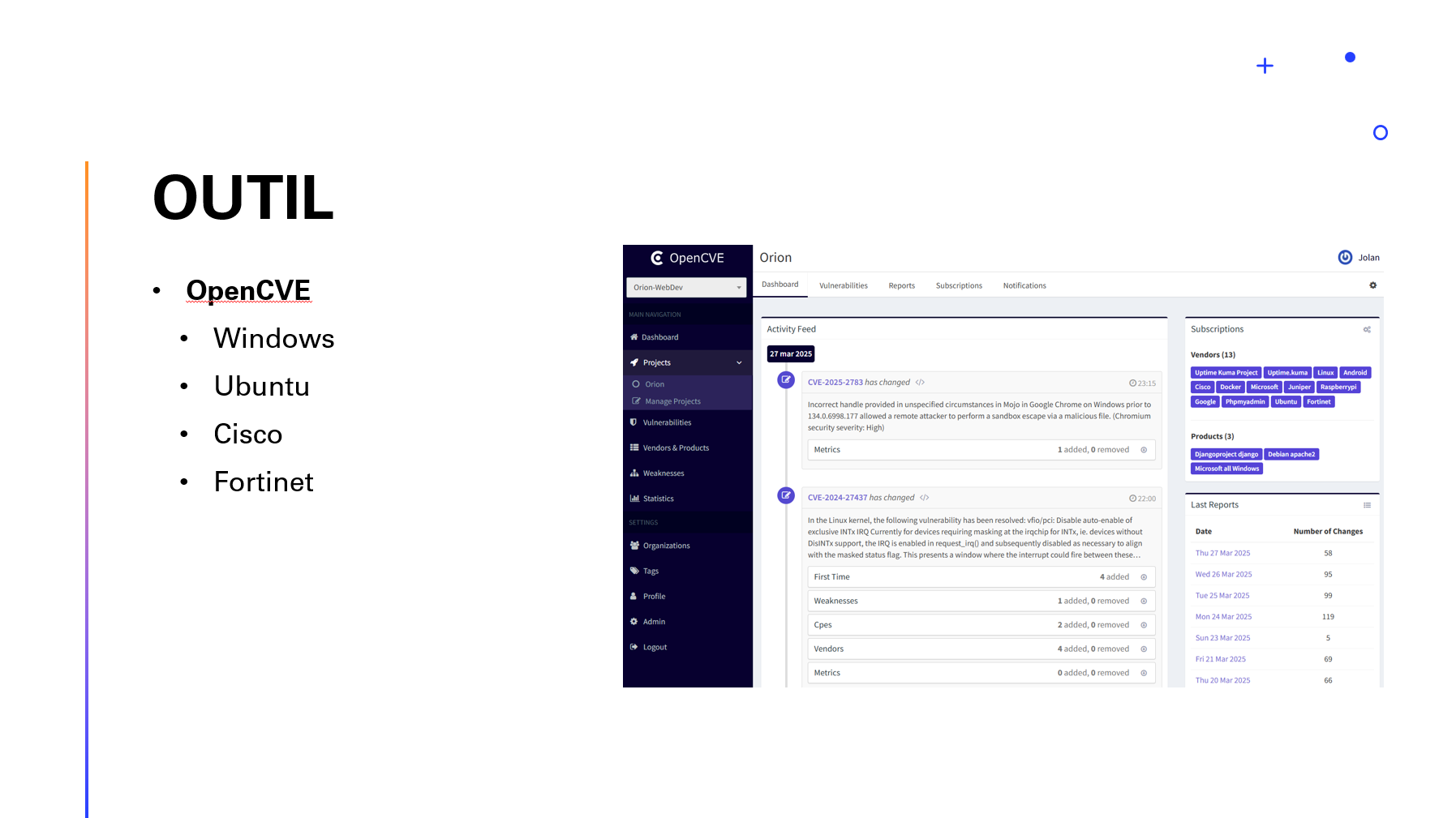Open the Thu 27 Mar 2025 report
1456x818 pixels.
pos(1222,553)
